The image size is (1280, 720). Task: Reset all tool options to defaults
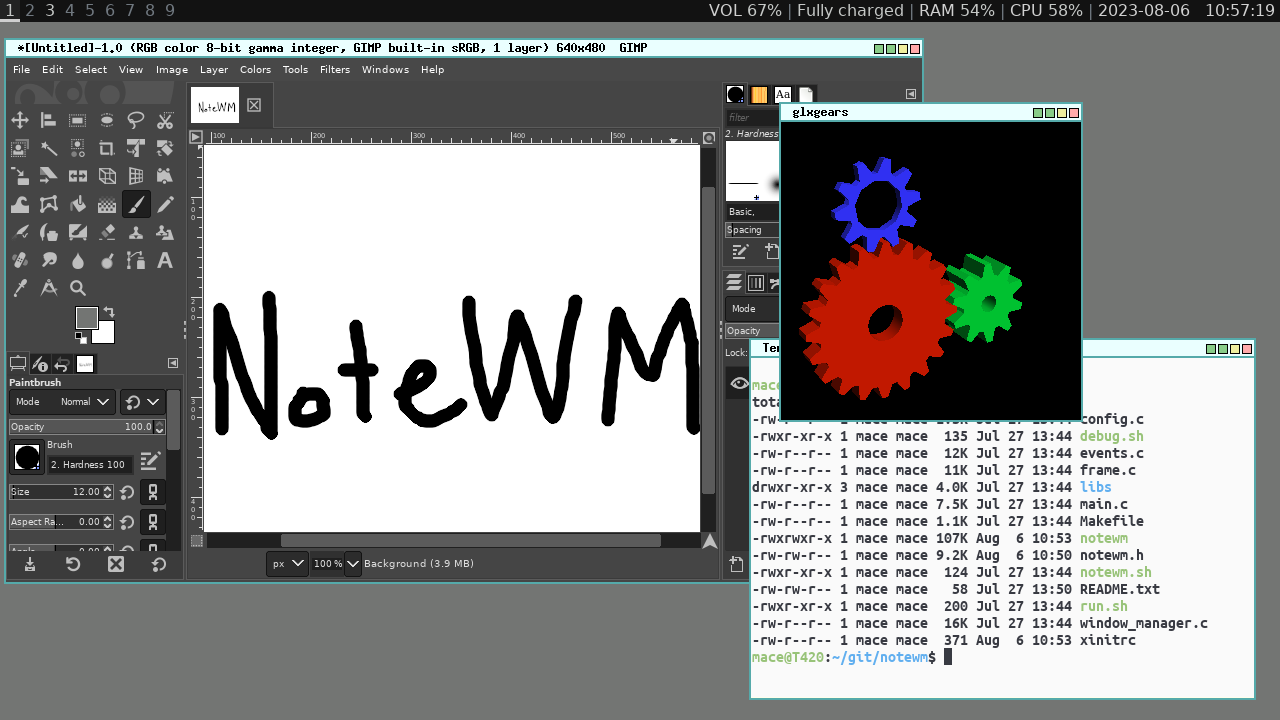tap(159, 564)
